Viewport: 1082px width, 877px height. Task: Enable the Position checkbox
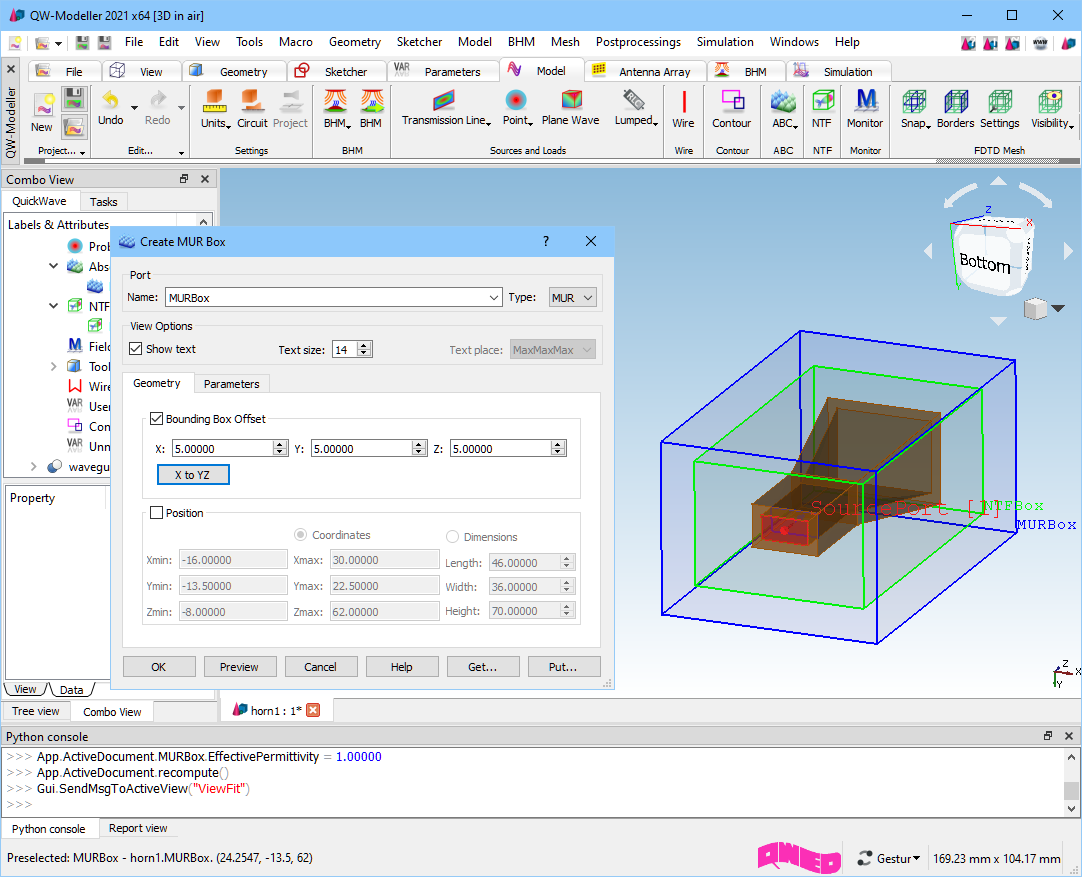pyautogui.click(x=157, y=513)
